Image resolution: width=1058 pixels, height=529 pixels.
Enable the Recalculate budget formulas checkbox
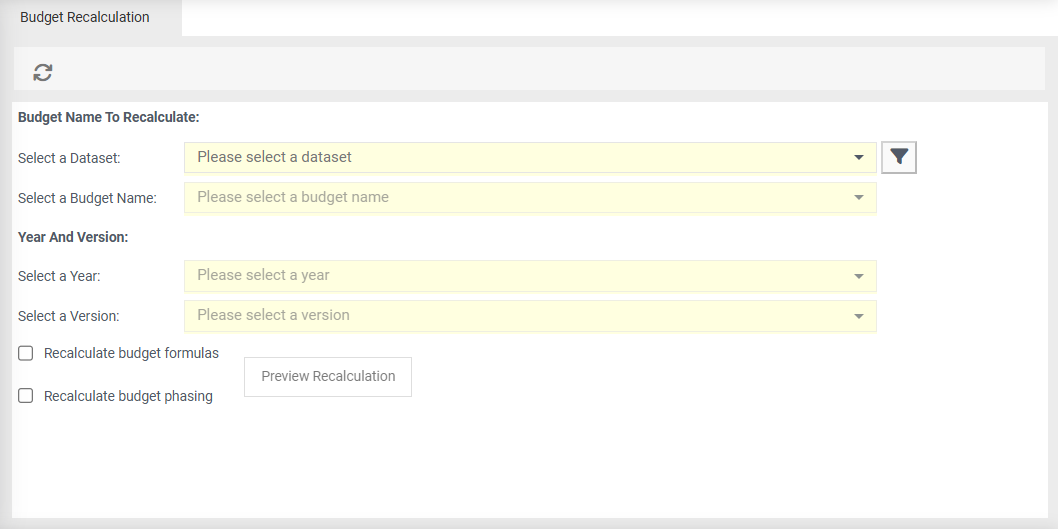pos(26,353)
